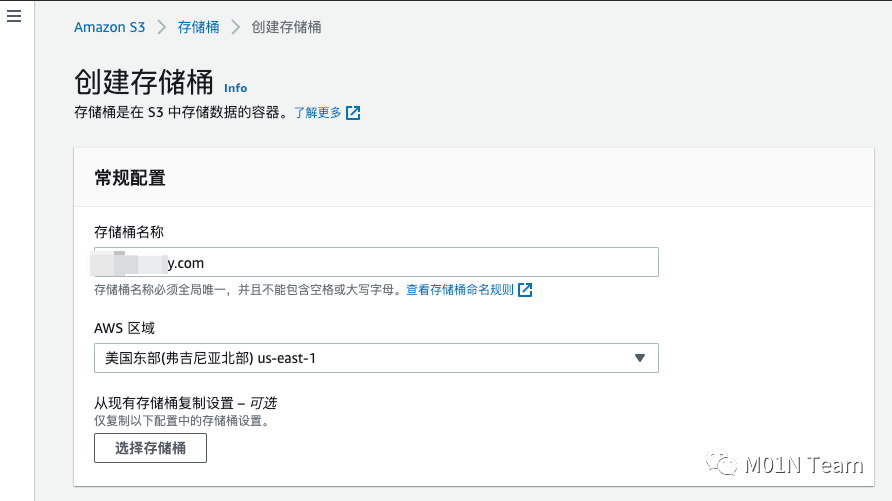Open the 存储桶 breadcrumb link
Screen dimensions: 892x501
tap(198, 27)
